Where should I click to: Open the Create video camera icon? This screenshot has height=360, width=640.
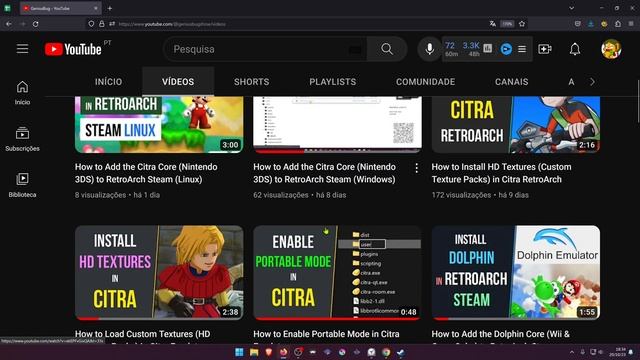[545, 49]
